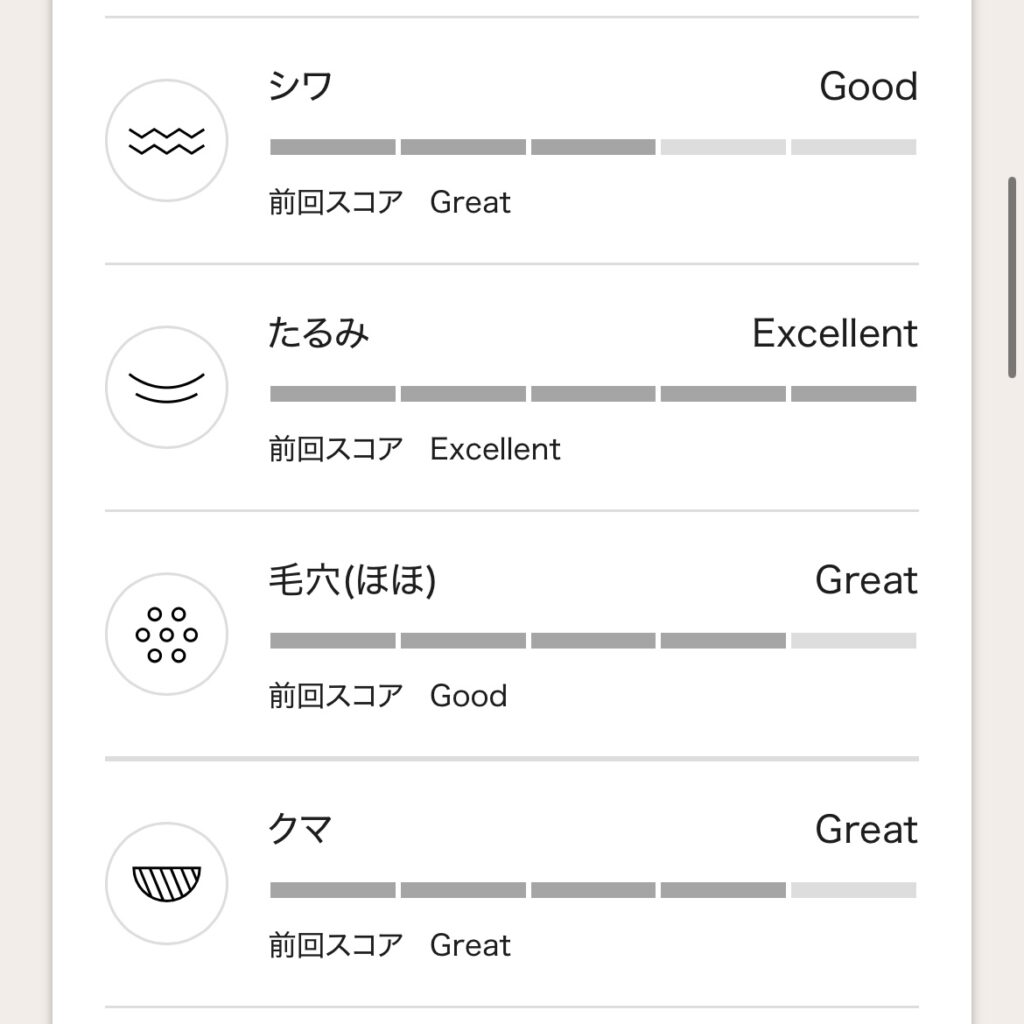Click the cheek pores (毛穴) dots icon
Screen dimensions: 1024x1024
coord(166,634)
